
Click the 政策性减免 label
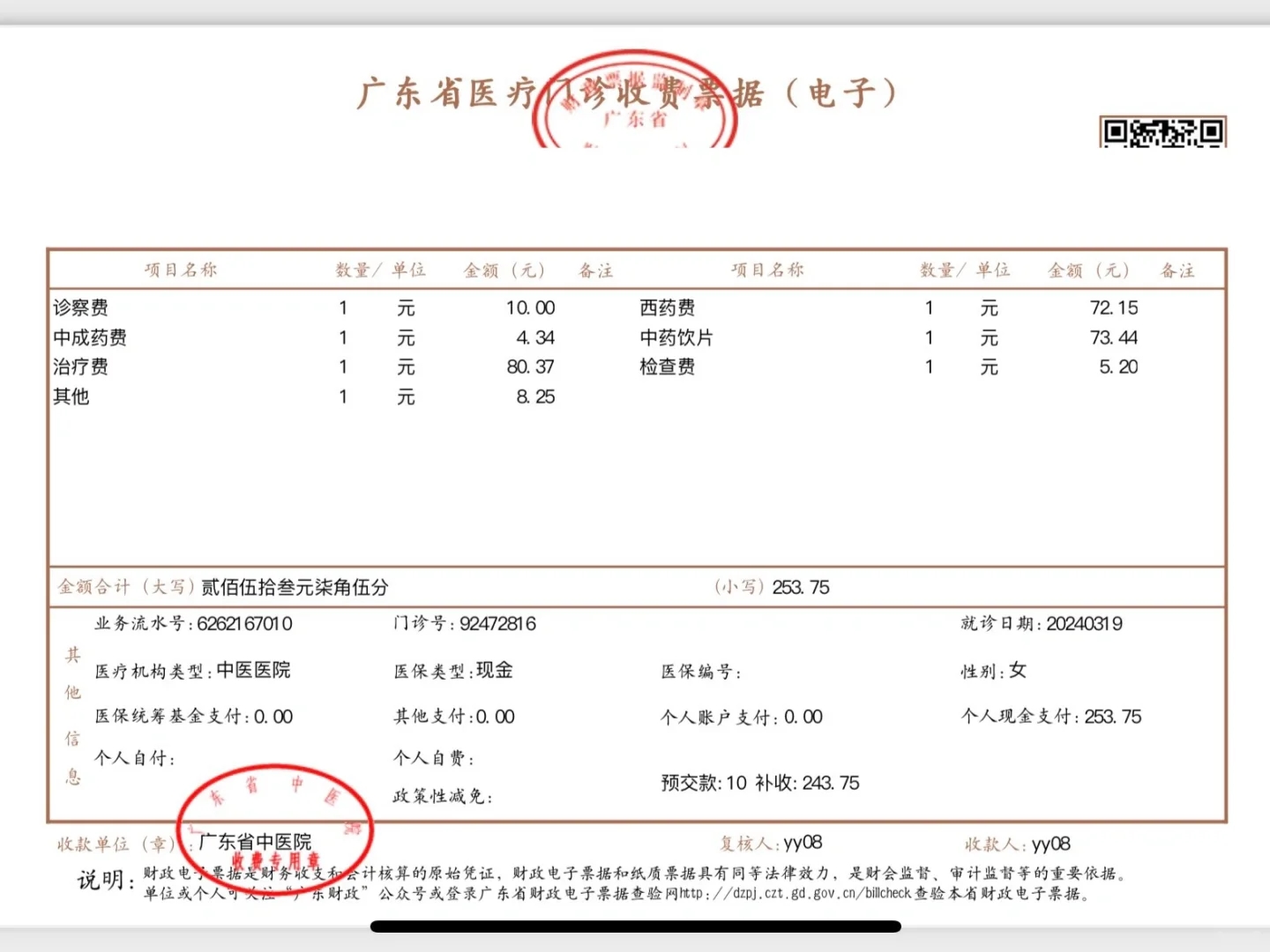coord(442,796)
